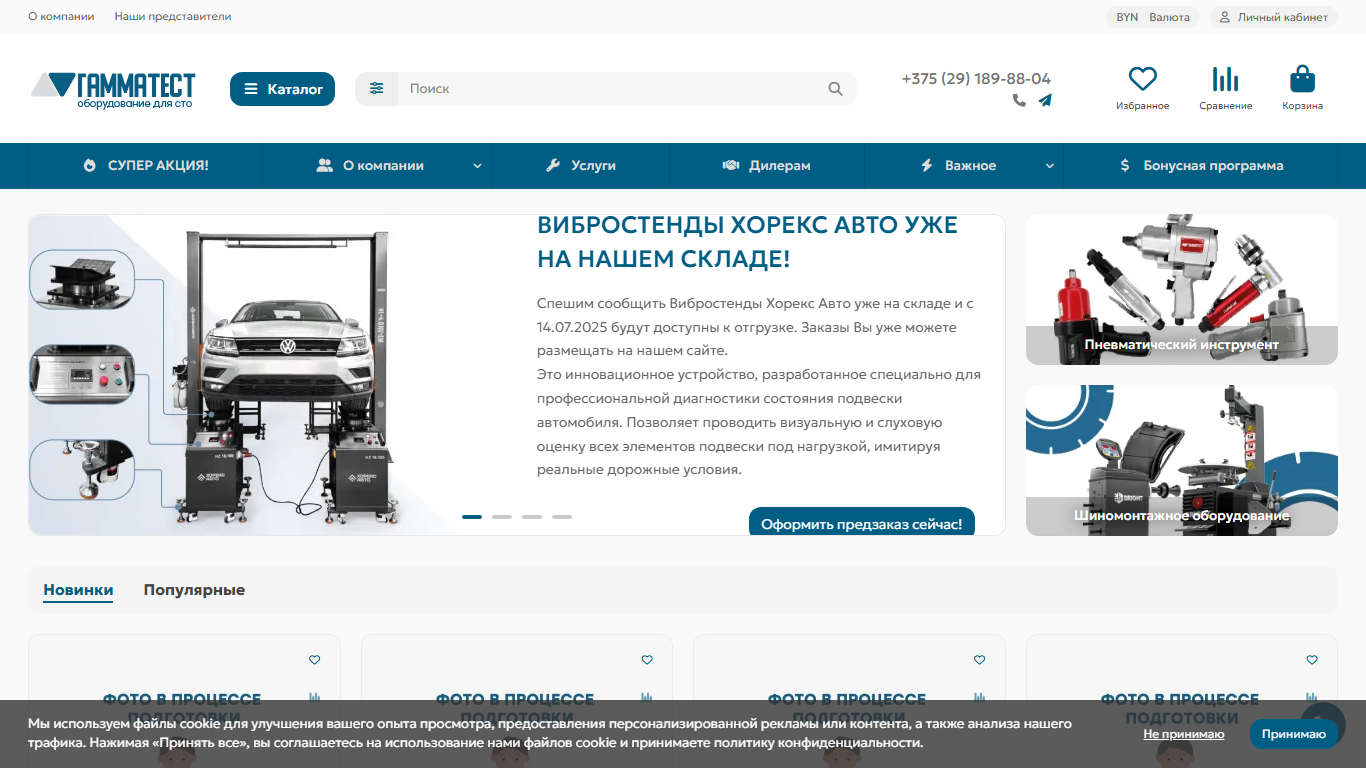This screenshot has width=1366, height=768.
Task: Expand the О компании menu chevron
Action: pos(477,166)
